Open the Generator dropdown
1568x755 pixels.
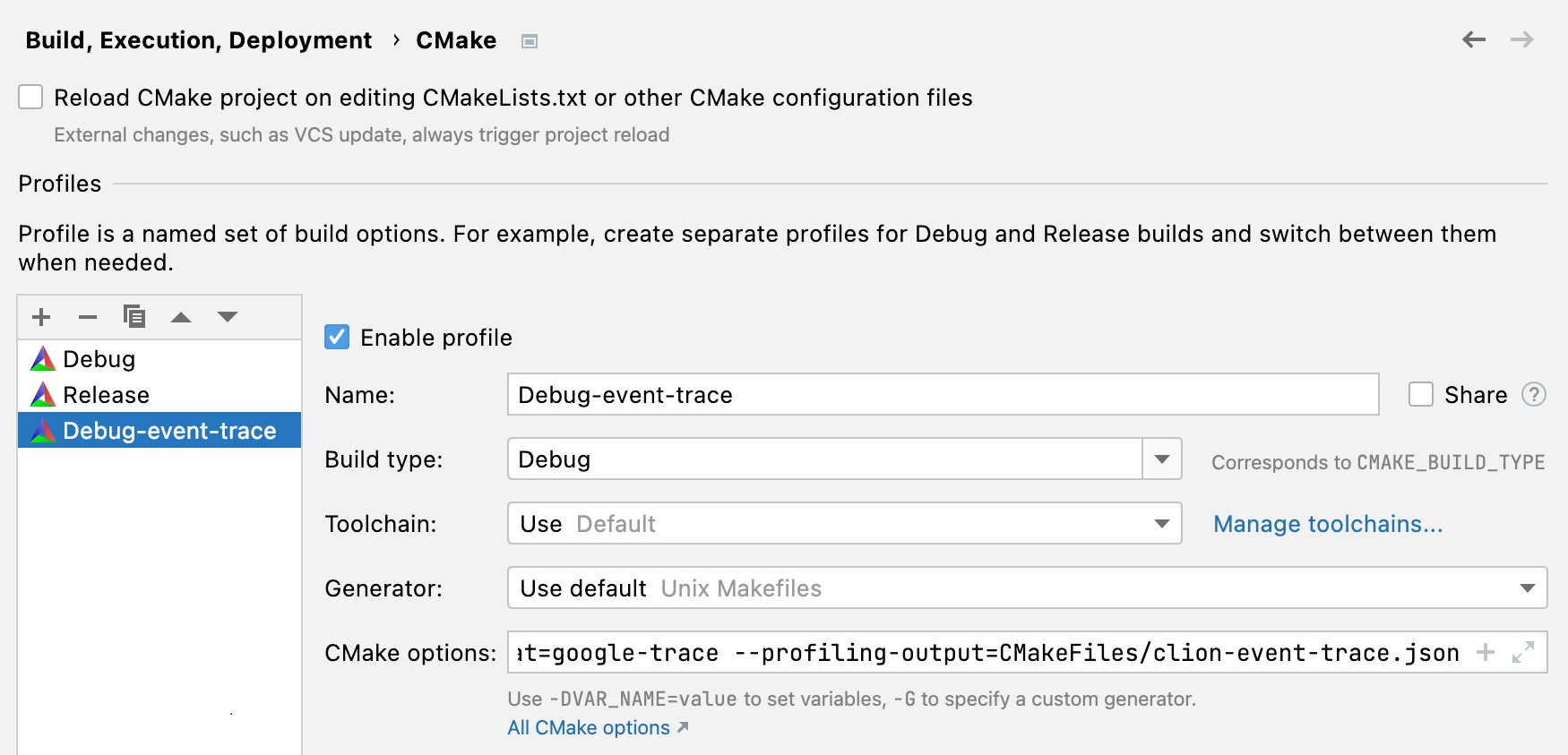(x=1529, y=588)
